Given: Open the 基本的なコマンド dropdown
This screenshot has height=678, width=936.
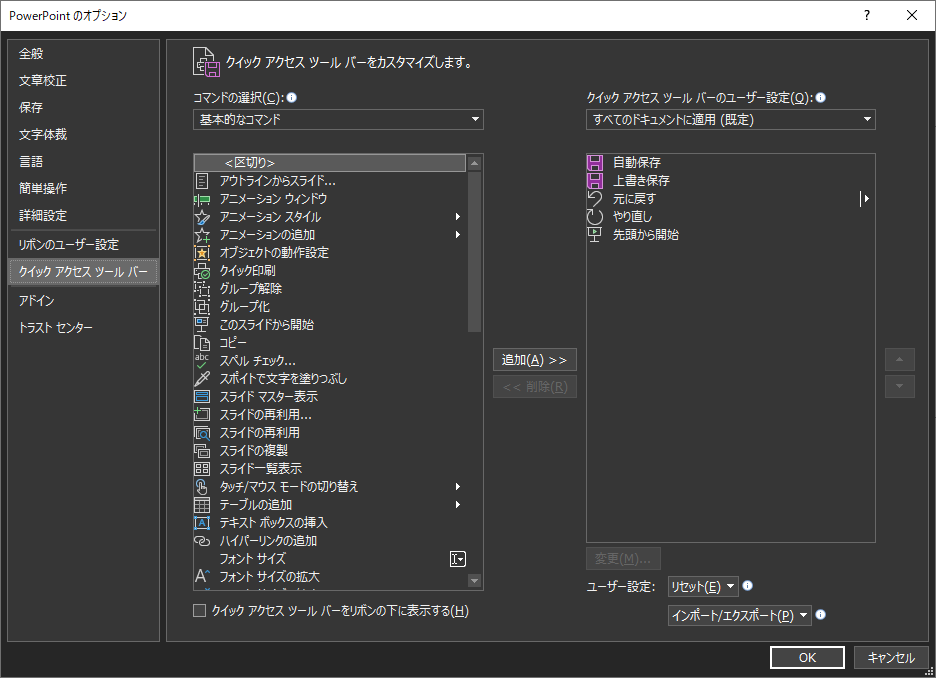Looking at the screenshot, I should point(338,119).
